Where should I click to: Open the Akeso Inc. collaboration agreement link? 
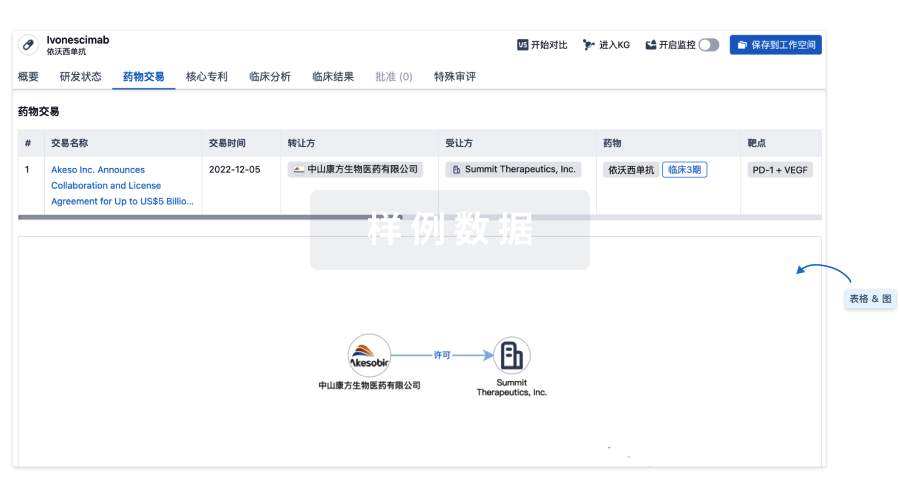pyautogui.click(x=120, y=185)
